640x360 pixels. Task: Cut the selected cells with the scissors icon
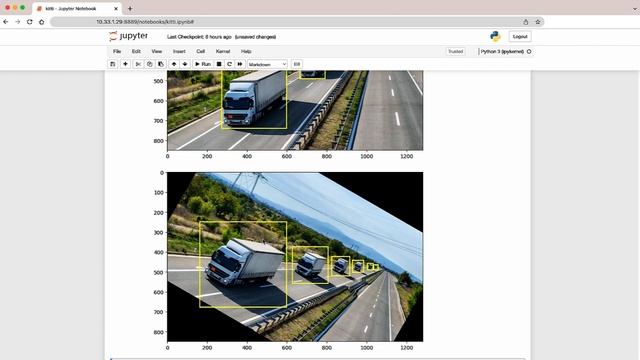[x=138, y=64]
